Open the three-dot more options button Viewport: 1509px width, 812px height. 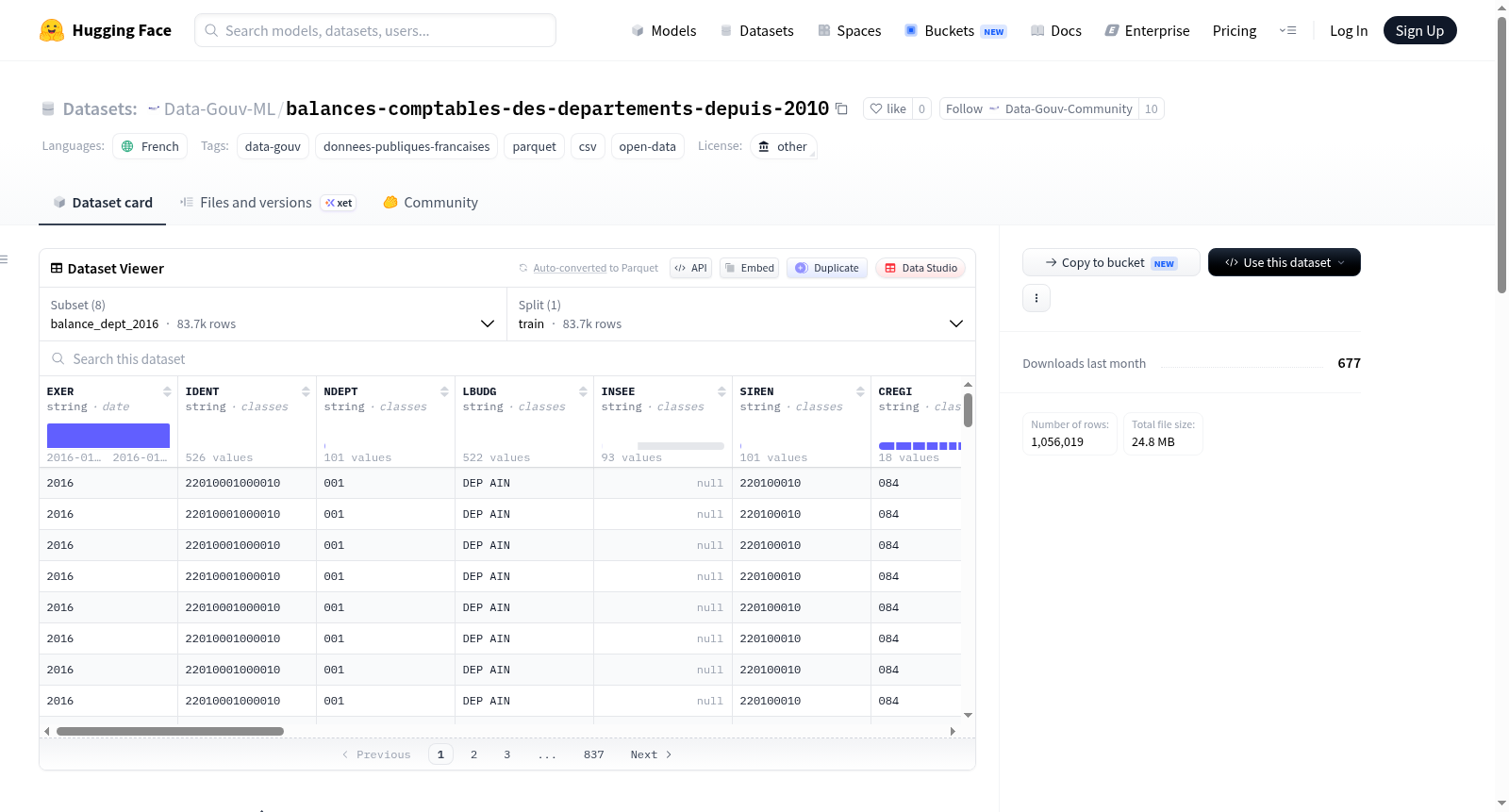tap(1036, 298)
